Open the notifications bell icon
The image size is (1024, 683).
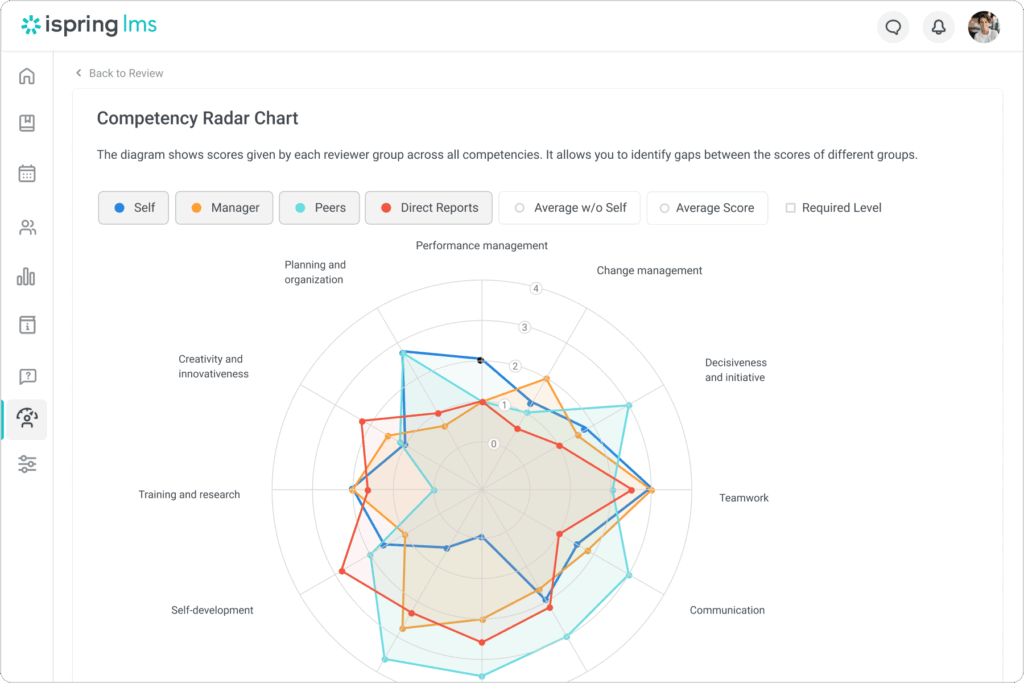pyautogui.click(x=938, y=27)
